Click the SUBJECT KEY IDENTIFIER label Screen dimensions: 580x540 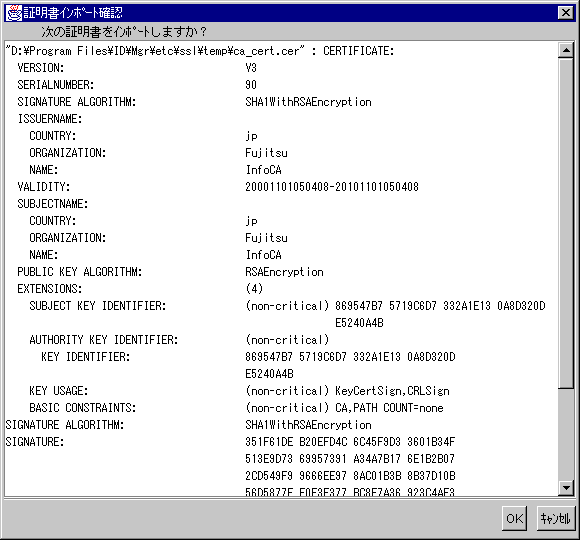pyautogui.click(x=98, y=306)
